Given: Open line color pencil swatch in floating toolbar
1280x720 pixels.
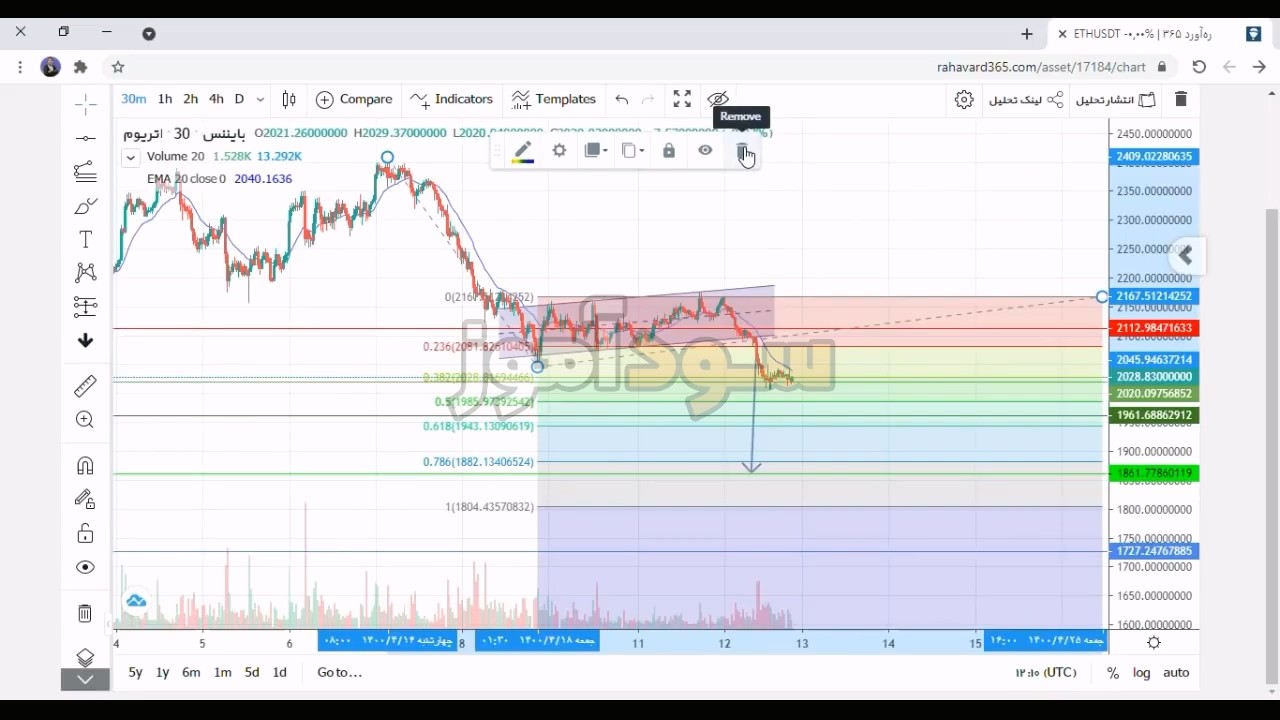Looking at the screenshot, I should click(522, 151).
